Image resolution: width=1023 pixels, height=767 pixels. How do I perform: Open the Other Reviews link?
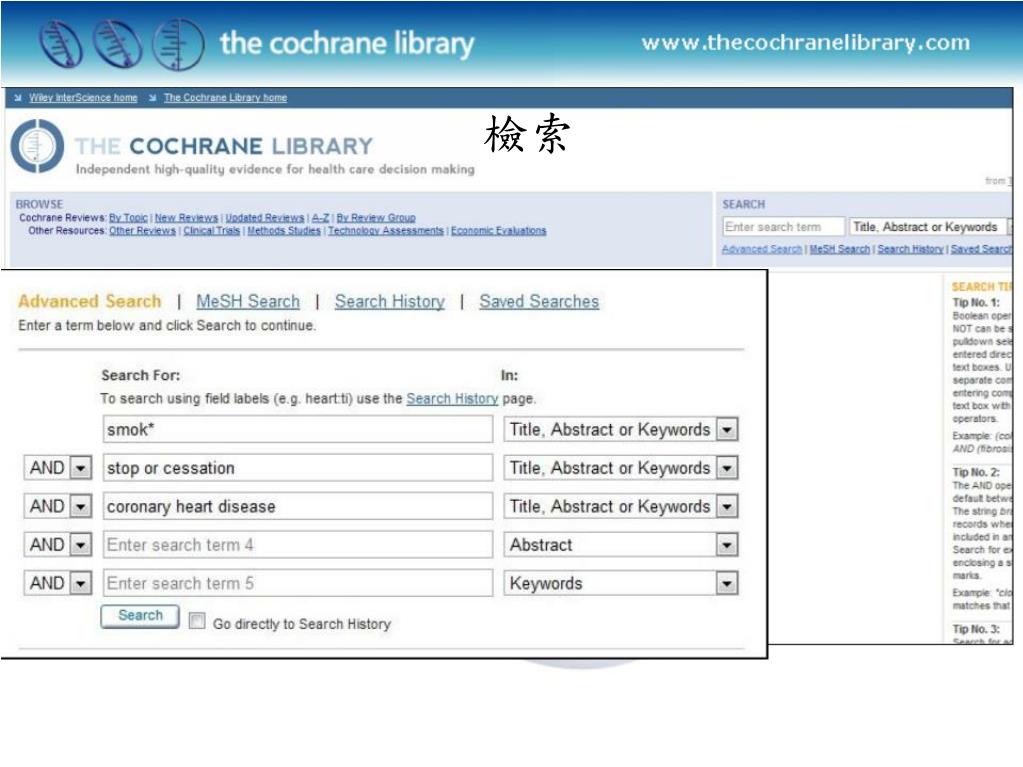click(142, 231)
